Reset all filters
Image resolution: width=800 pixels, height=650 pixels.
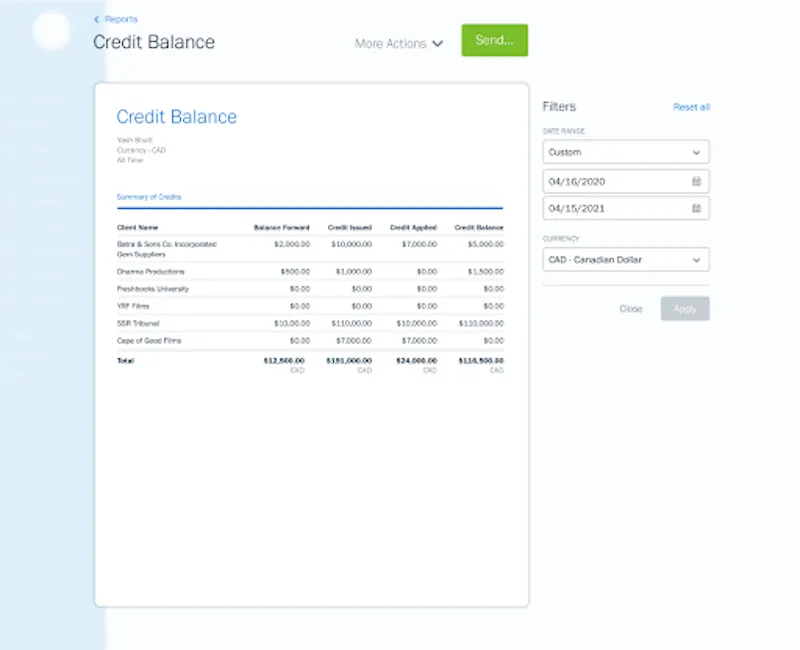tap(691, 106)
